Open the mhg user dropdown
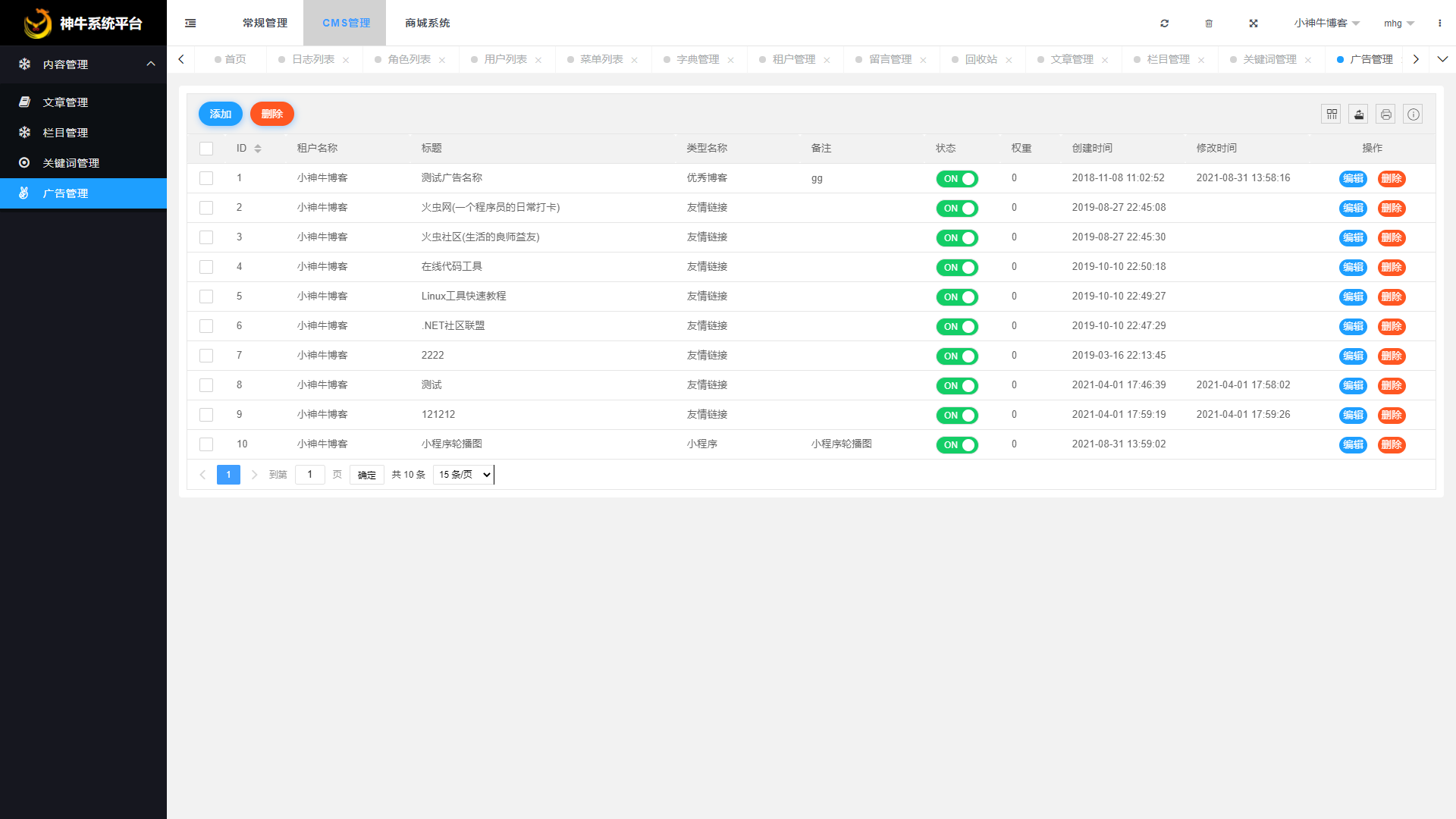Viewport: 1456px width, 819px height. (1398, 23)
